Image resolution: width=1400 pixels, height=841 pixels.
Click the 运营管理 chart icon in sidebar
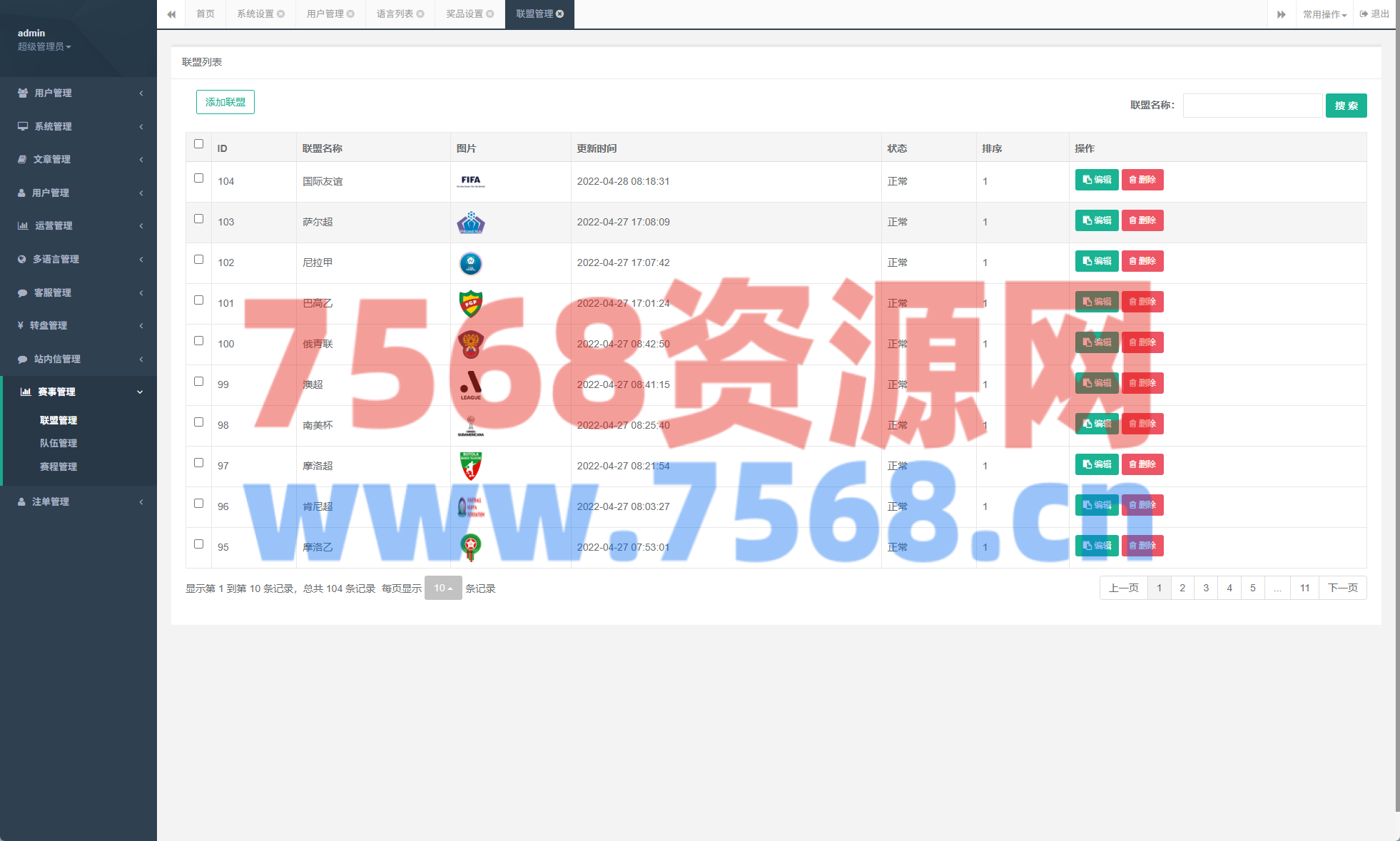[x=23, y=225]
